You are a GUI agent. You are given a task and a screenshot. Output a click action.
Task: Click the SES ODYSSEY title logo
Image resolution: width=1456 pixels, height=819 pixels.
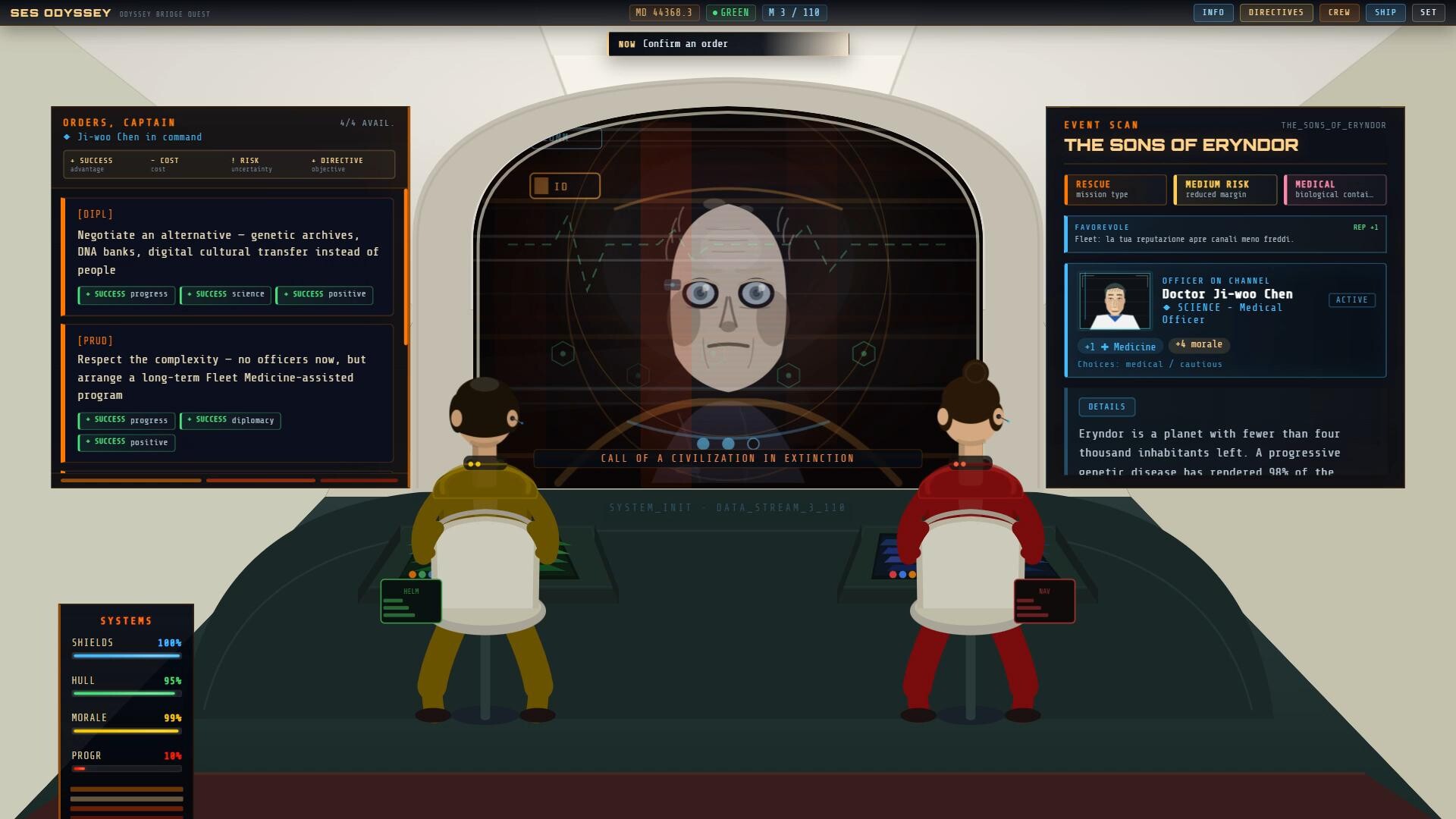pyautogui.click(x=61, y=13)
